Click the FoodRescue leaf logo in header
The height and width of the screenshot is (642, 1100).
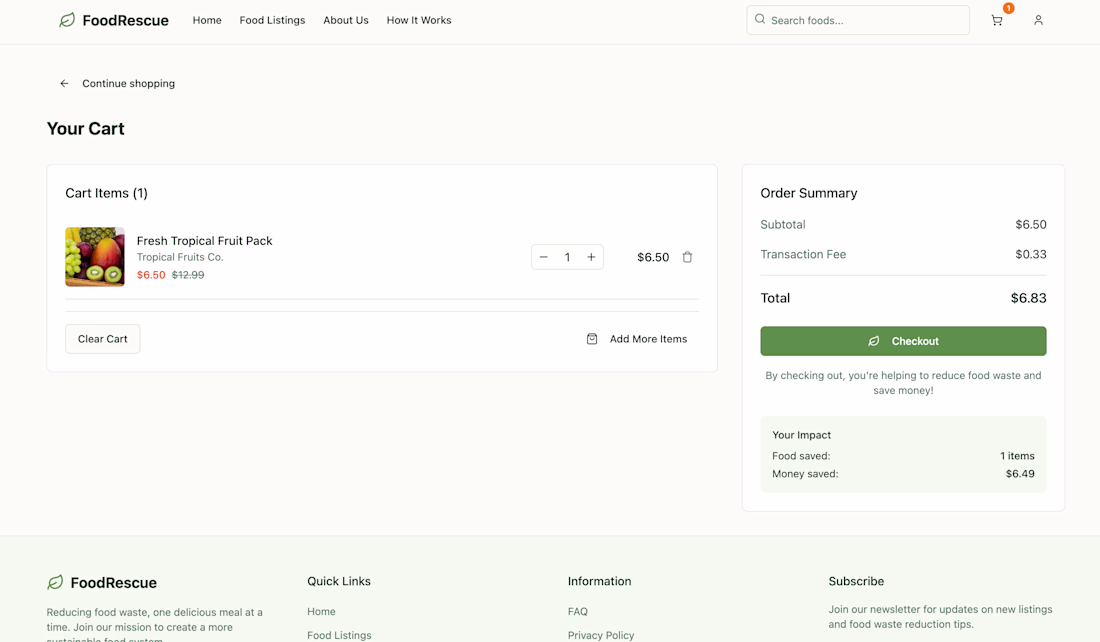pos(67,20)
